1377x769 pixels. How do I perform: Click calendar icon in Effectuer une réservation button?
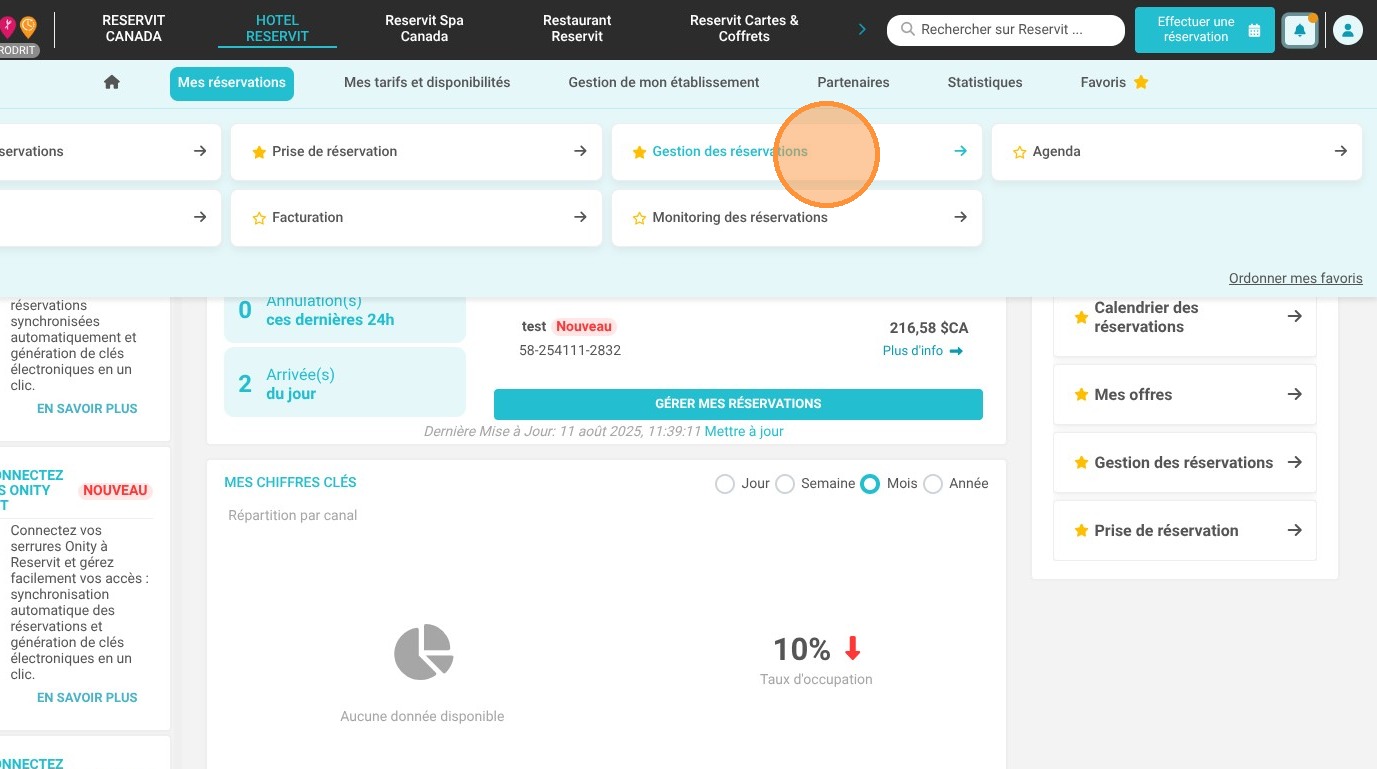point(1254,30)
